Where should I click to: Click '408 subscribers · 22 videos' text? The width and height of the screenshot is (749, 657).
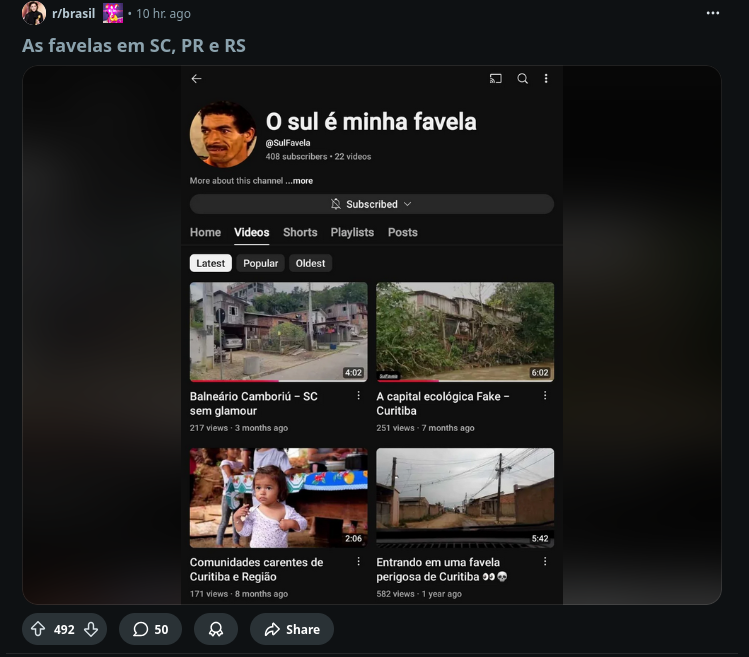point(318,157)
